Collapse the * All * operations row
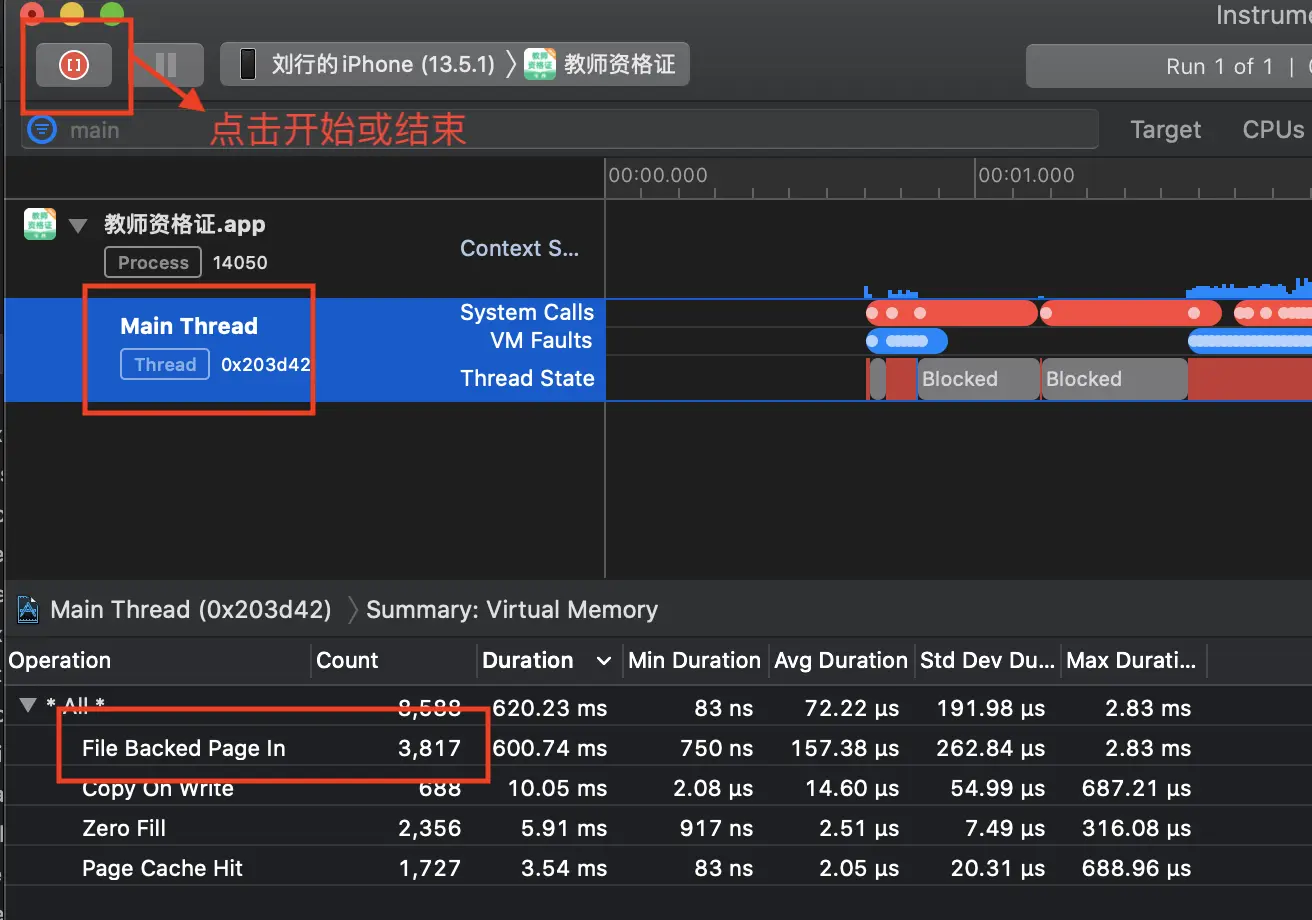The height and width of the screenshot is (920, 1312). pyautogui.click(x=28, y=707)
